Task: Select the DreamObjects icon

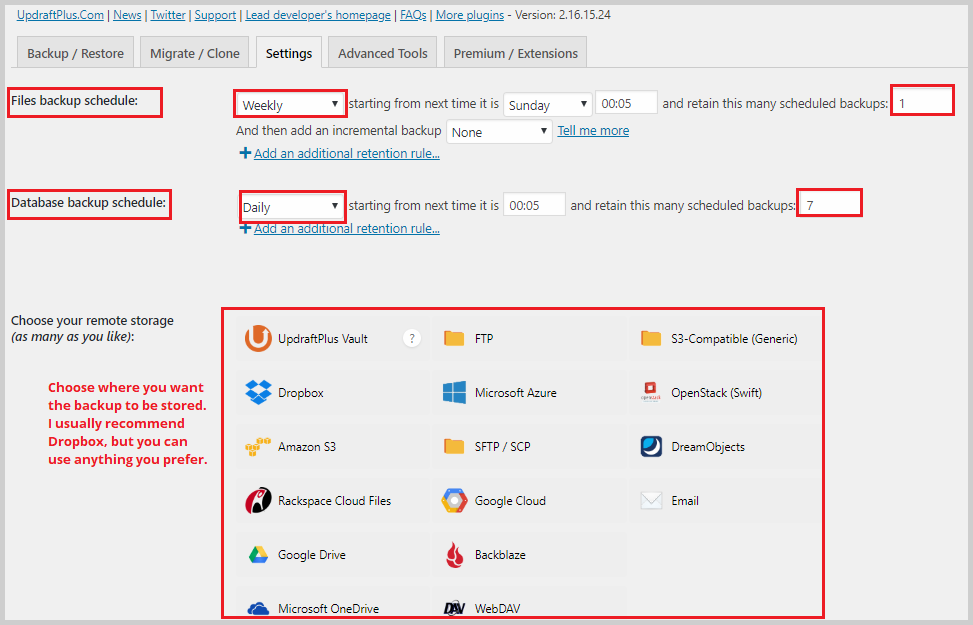Action: 651,446
